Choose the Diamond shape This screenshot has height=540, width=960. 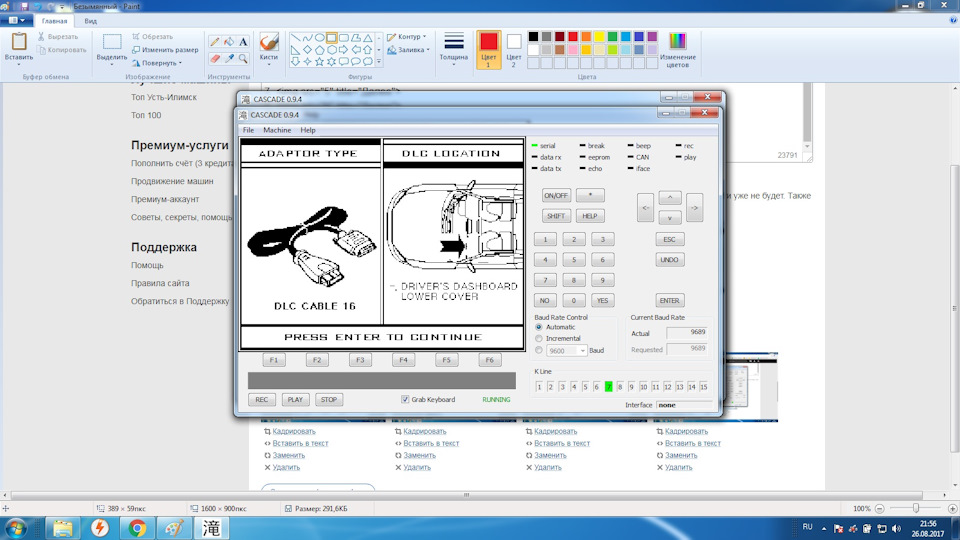(x=307, y=50)
